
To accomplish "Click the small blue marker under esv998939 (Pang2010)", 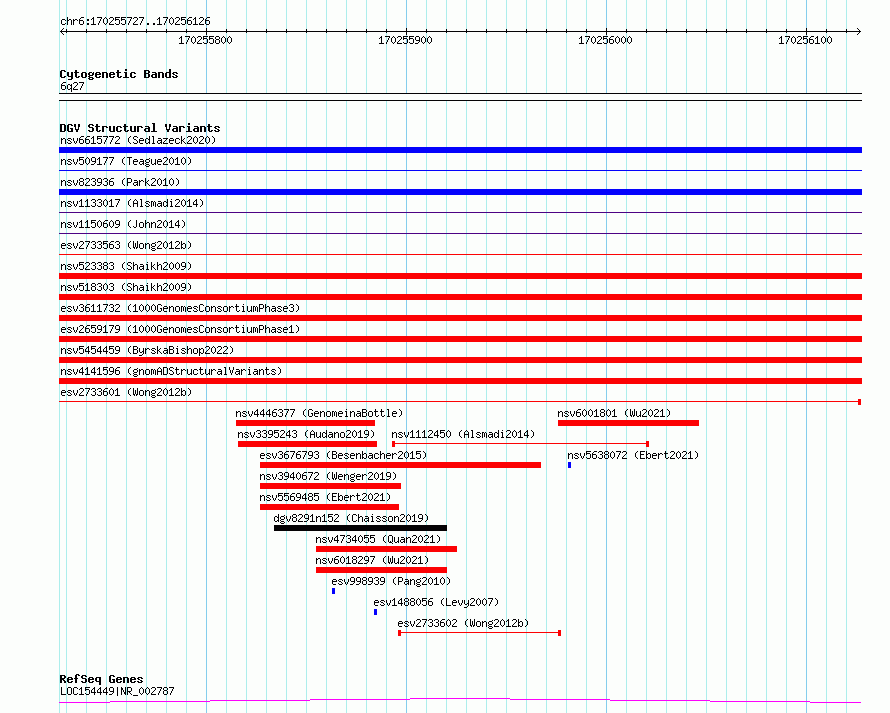I will click(333, 591).
